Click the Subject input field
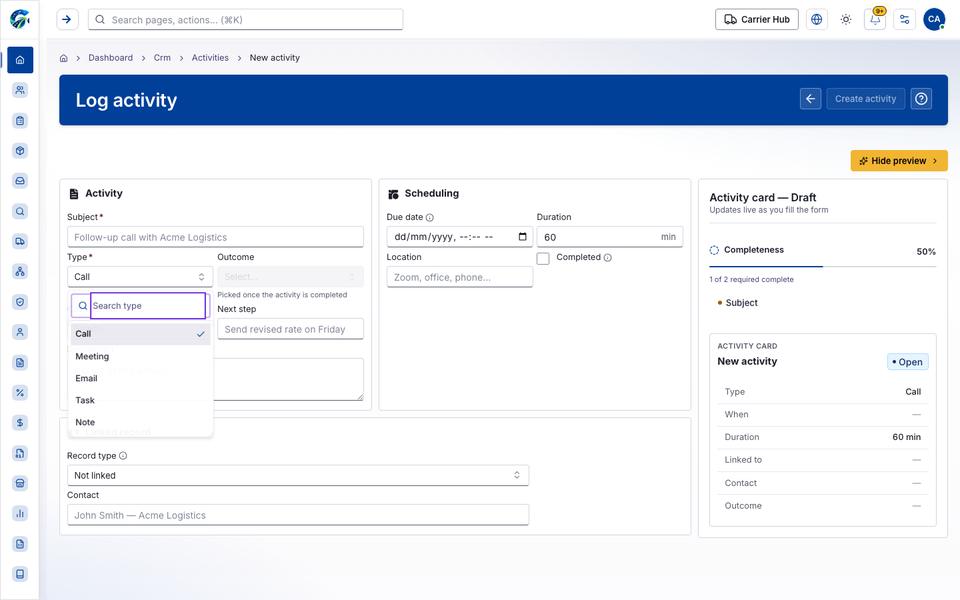The width and height of the screenshot is (960, 600). click(216, 237)
